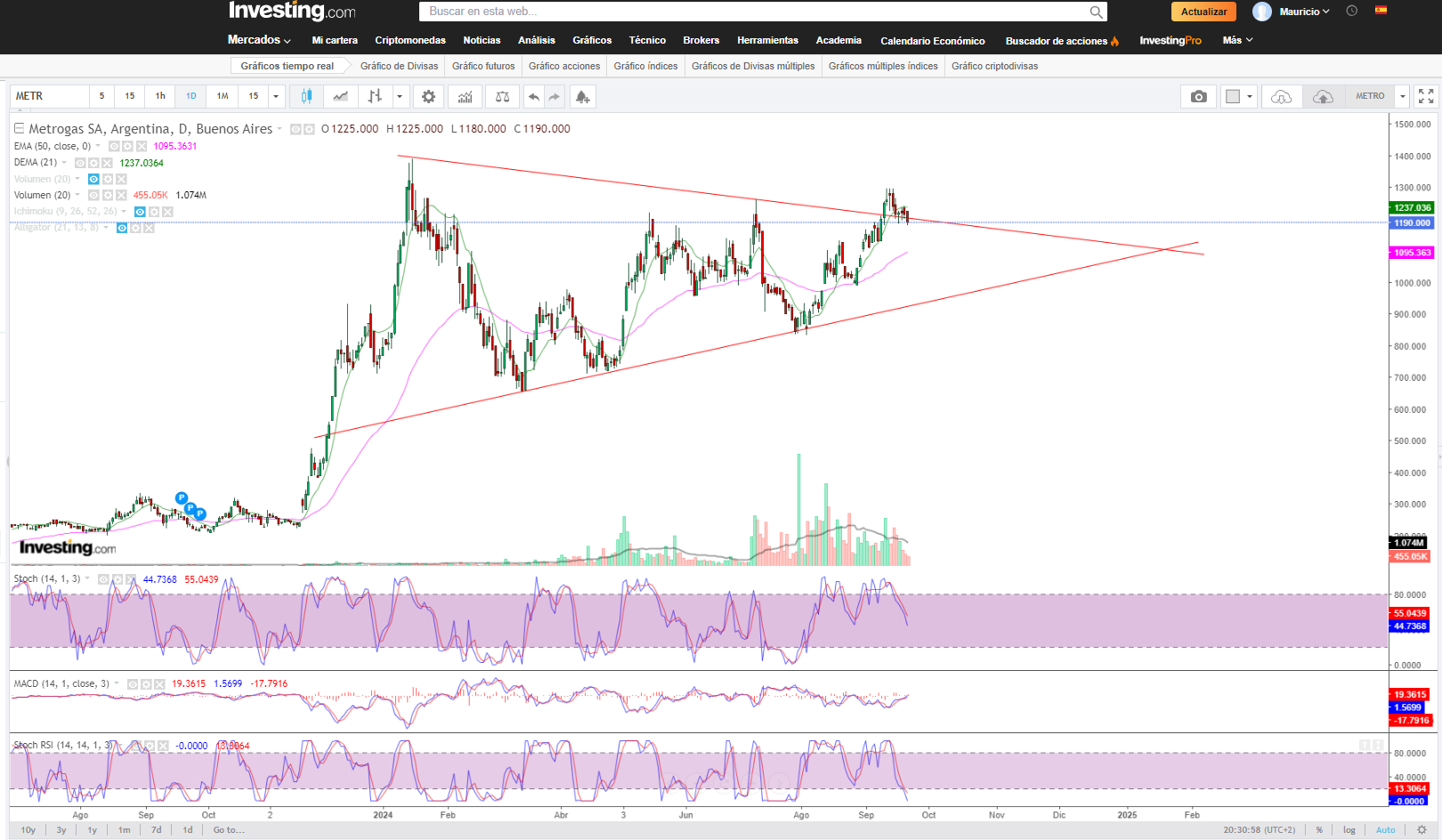Open the Noticias menu
The width and height of the screenshot is (1442, 840).
coord(482,40)
